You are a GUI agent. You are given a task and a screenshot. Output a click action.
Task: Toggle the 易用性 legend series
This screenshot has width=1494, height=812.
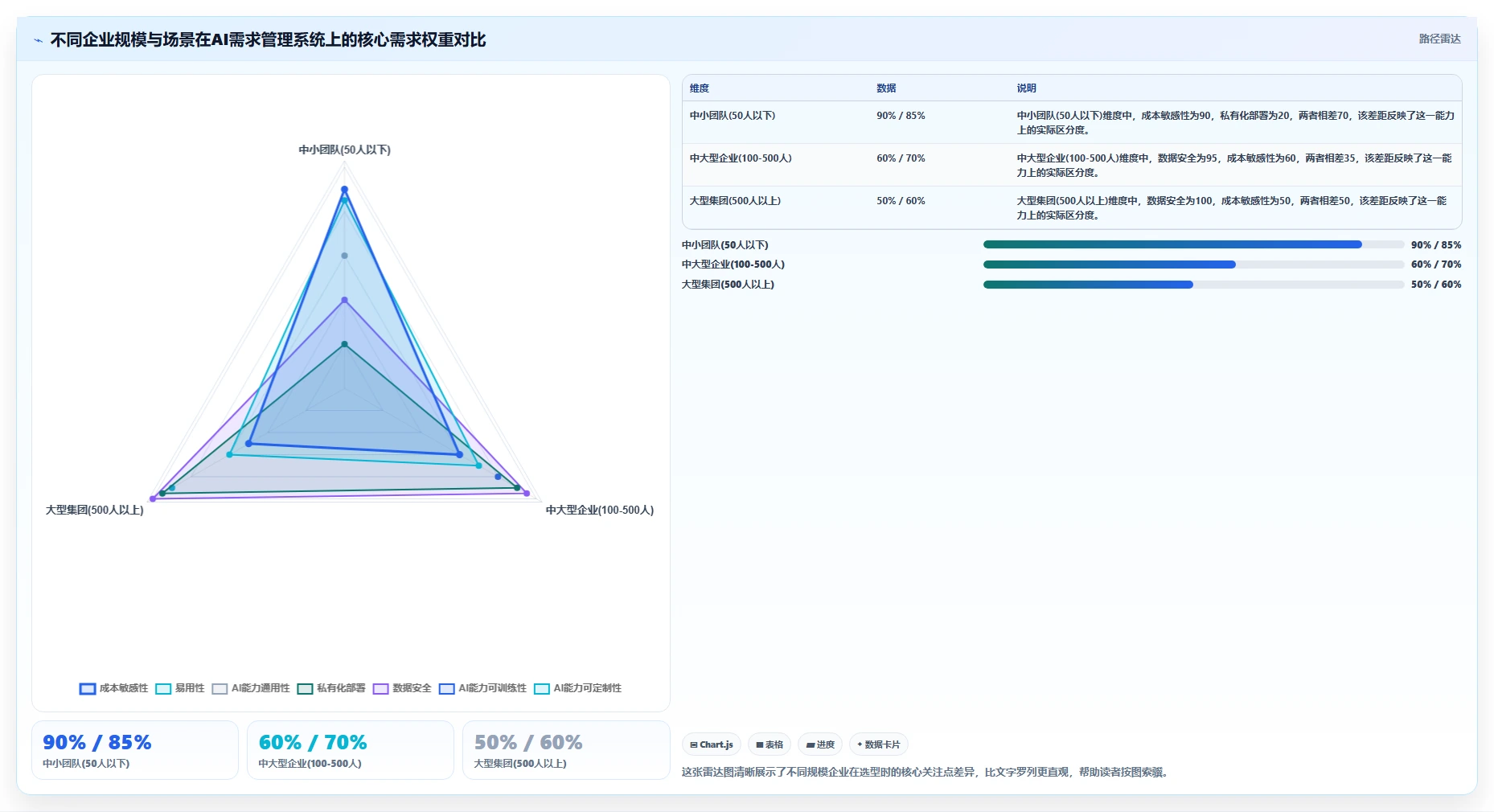pos(179,688)
